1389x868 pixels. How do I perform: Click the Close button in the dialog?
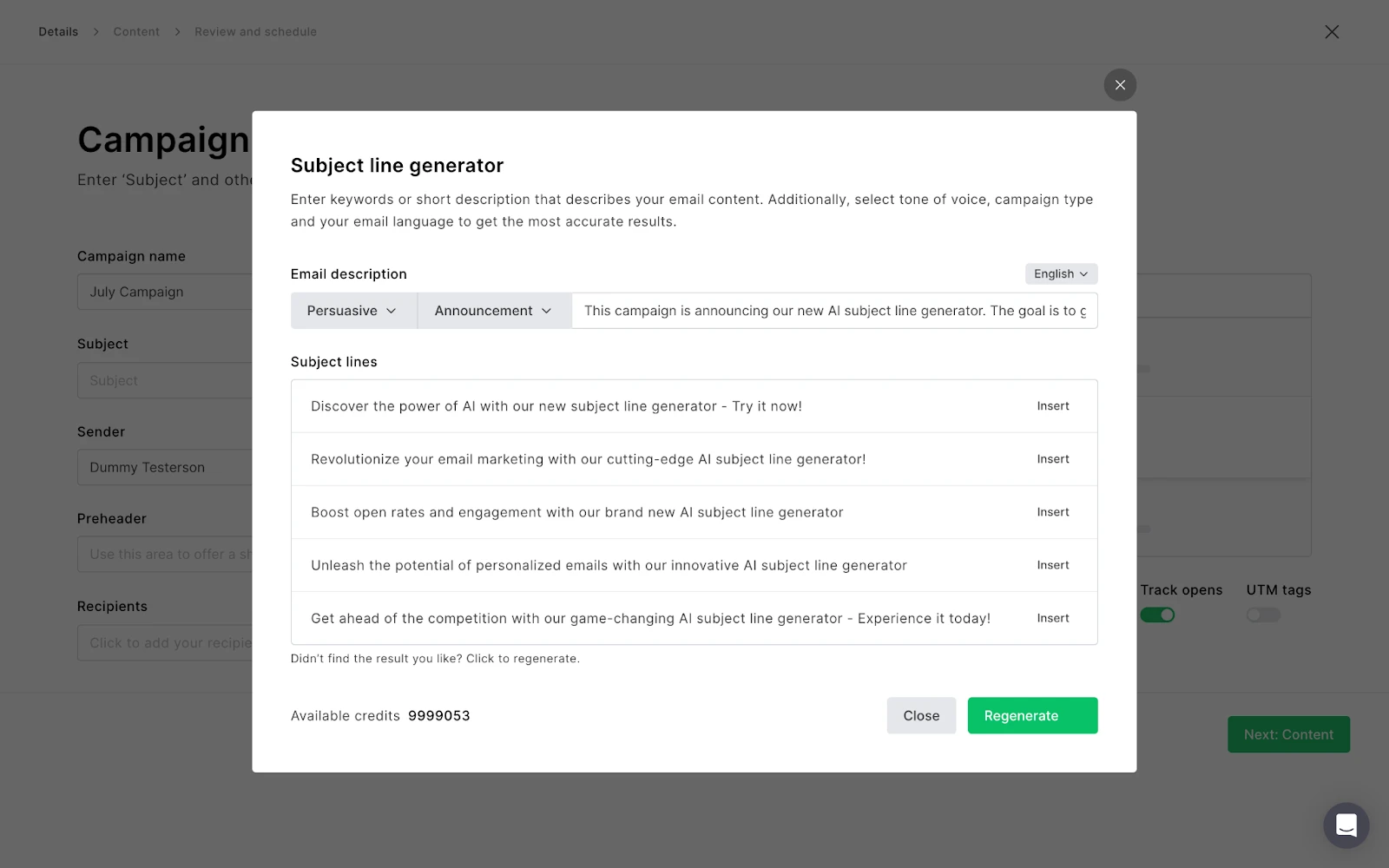pos(921,715)
